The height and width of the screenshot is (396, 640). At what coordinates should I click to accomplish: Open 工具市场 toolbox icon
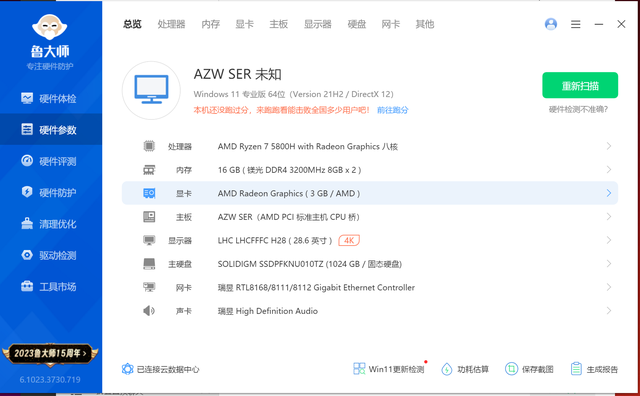[x=27, y=287]
